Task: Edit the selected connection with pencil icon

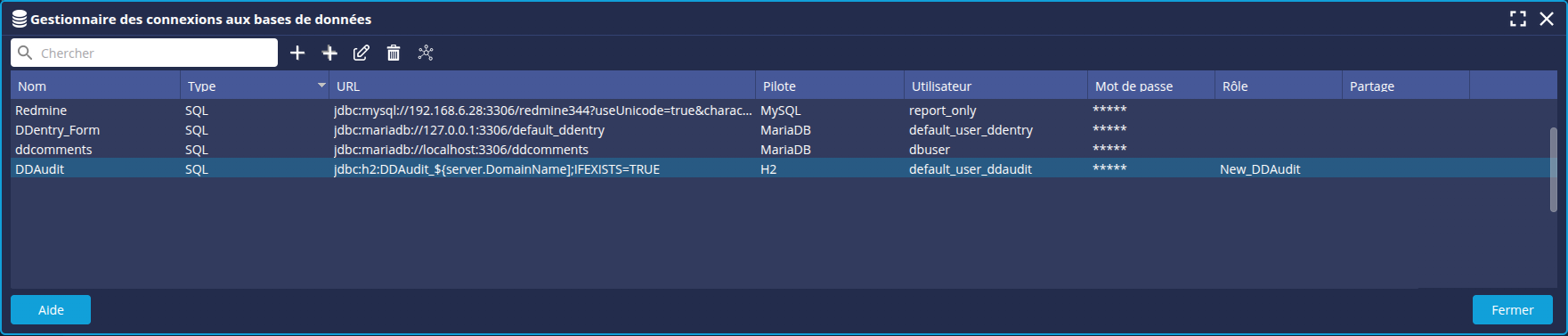Action: click(x=361, y=53)
